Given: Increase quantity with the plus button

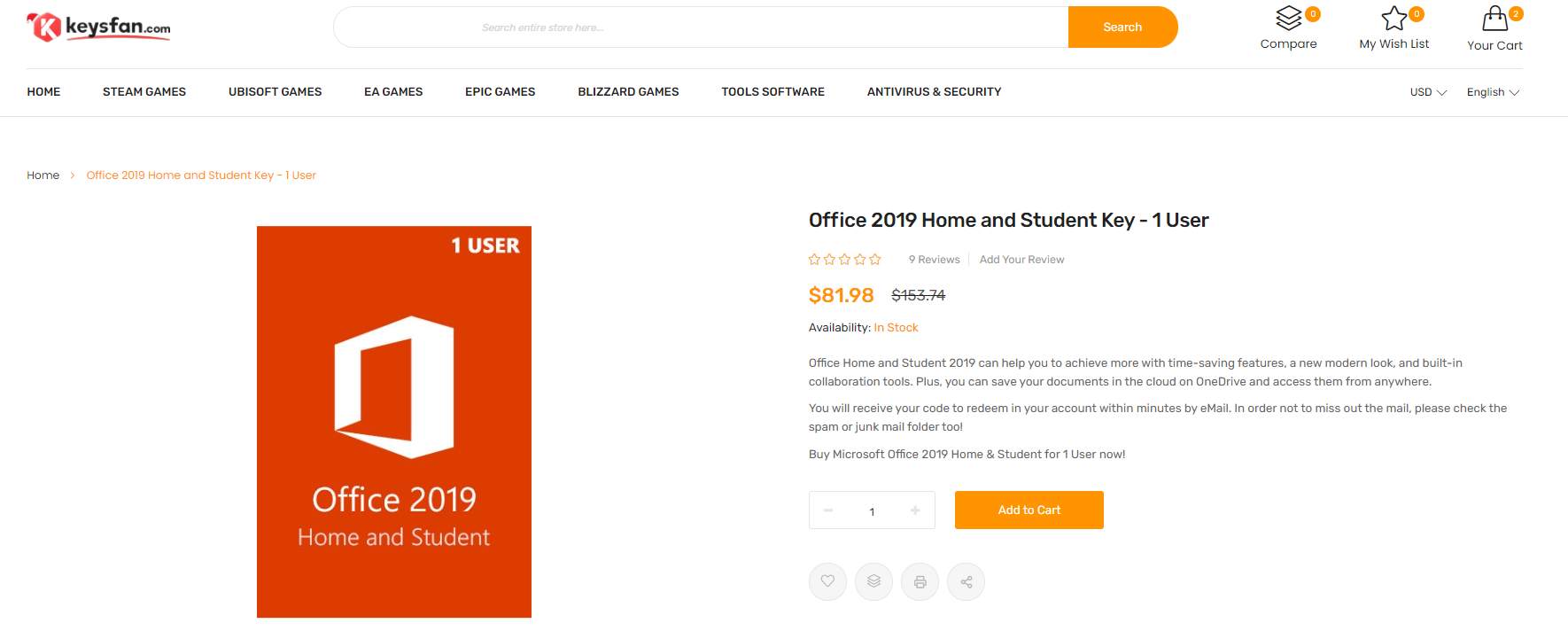Looking at the screenshot, I should tap(915, 510).
